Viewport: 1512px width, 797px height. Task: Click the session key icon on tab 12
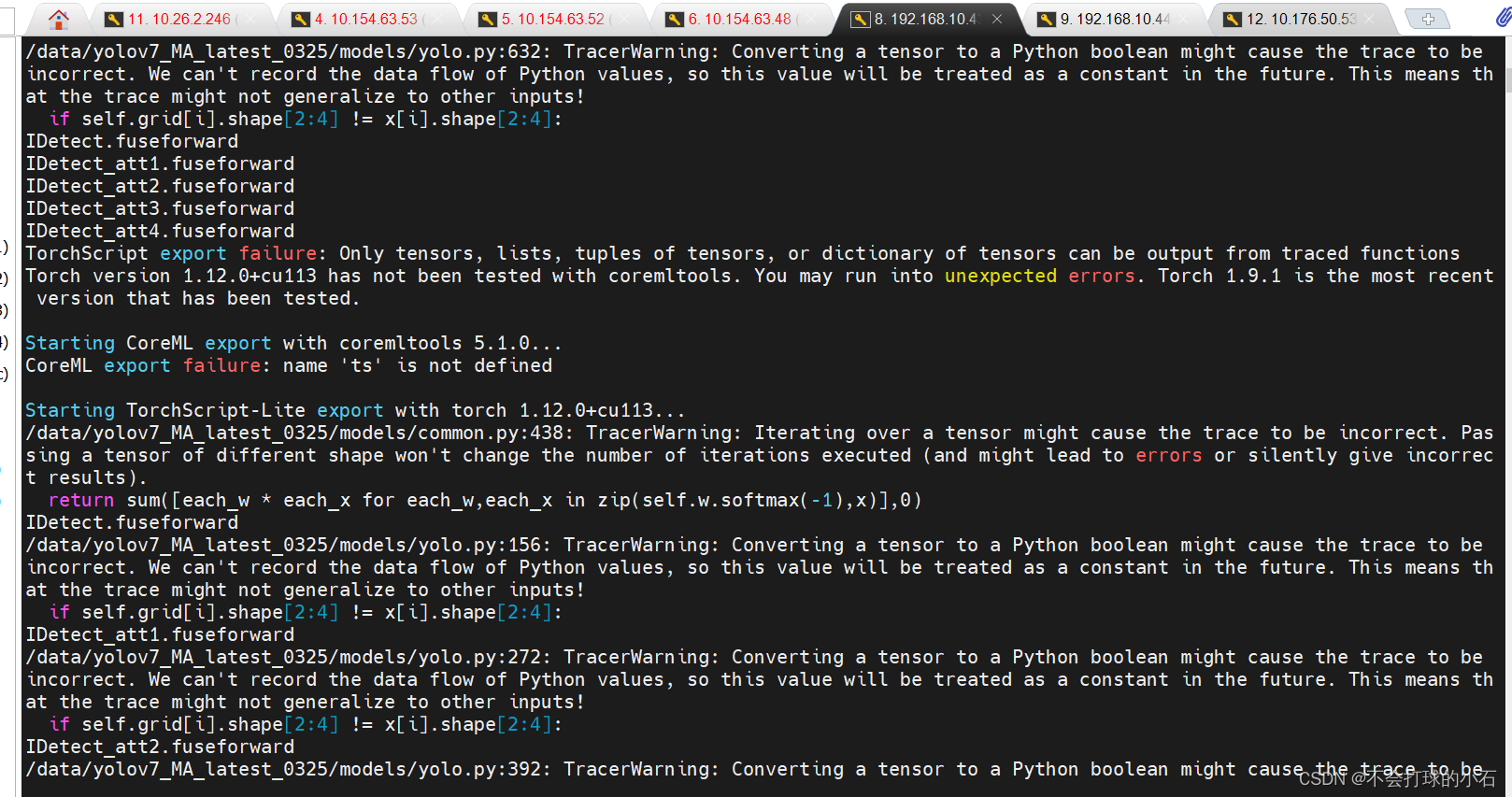pos(1233,19)
